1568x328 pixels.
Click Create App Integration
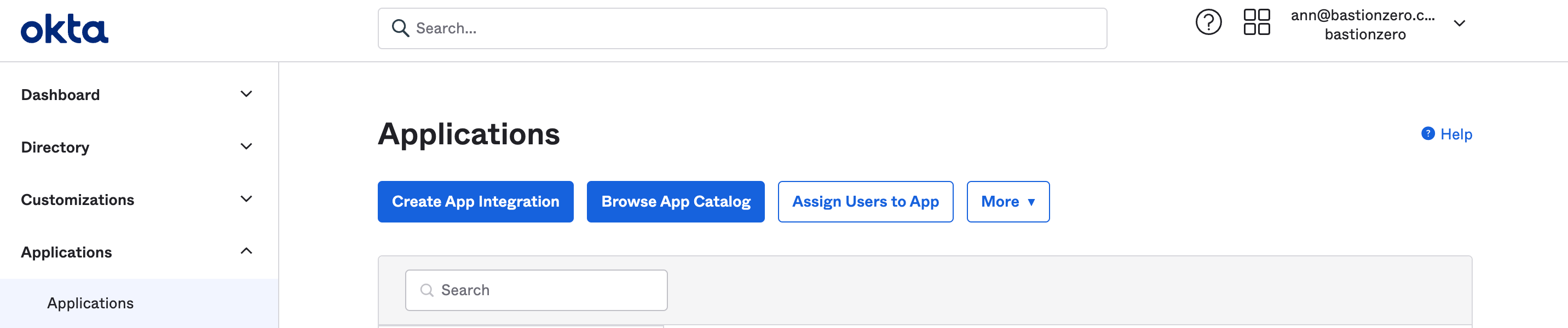(x=475, y=202)
